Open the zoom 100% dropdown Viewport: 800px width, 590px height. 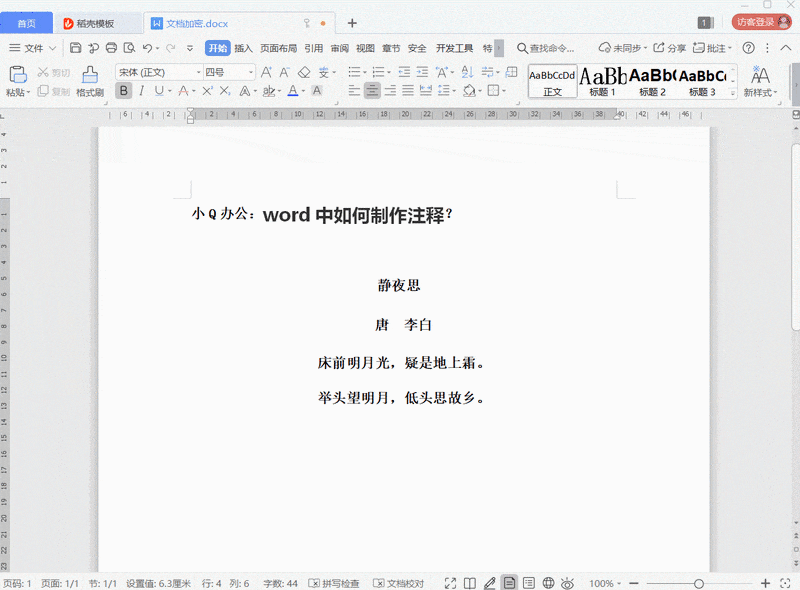605,583
